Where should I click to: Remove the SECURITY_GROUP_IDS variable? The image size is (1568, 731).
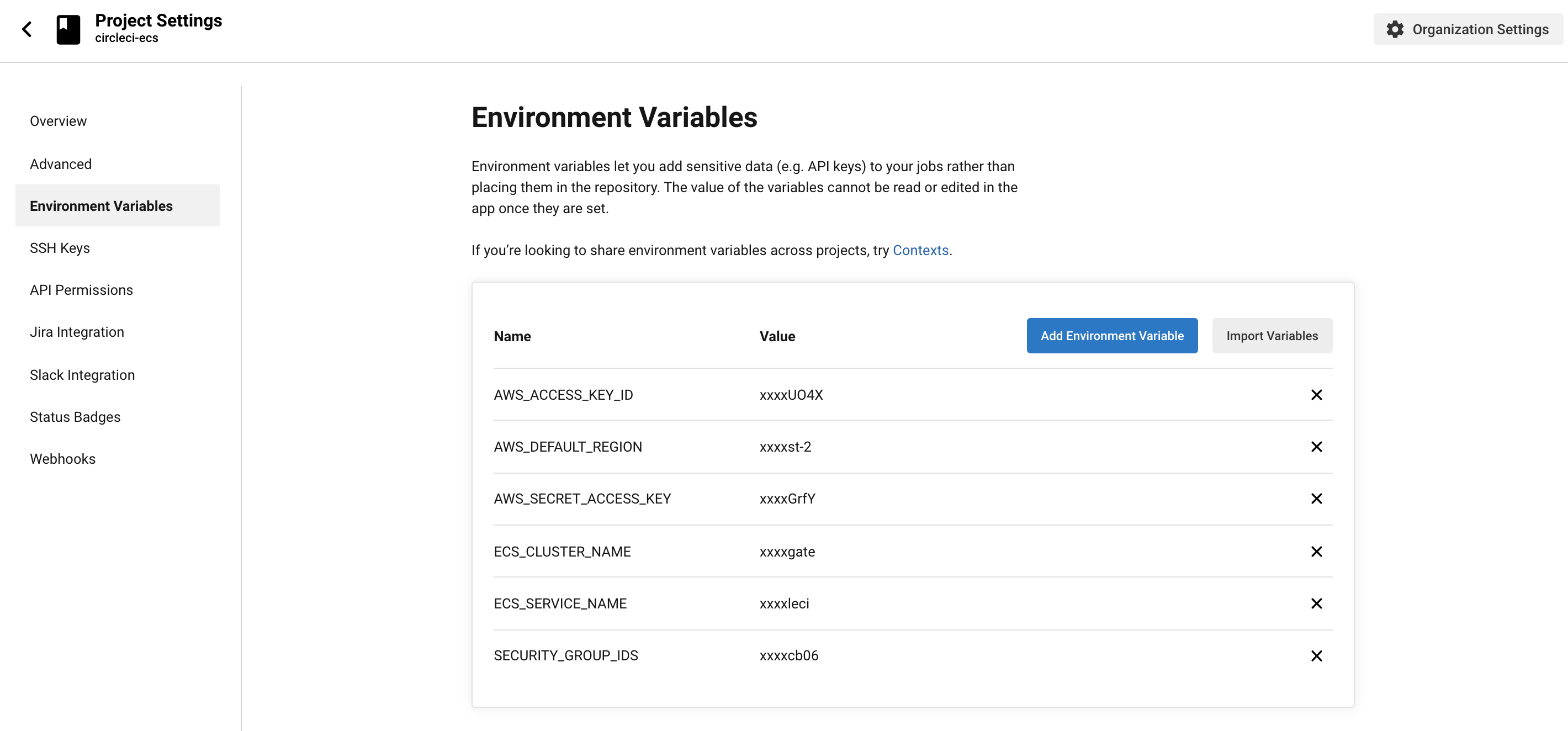pyautogui.click(x=1317, y=655)
